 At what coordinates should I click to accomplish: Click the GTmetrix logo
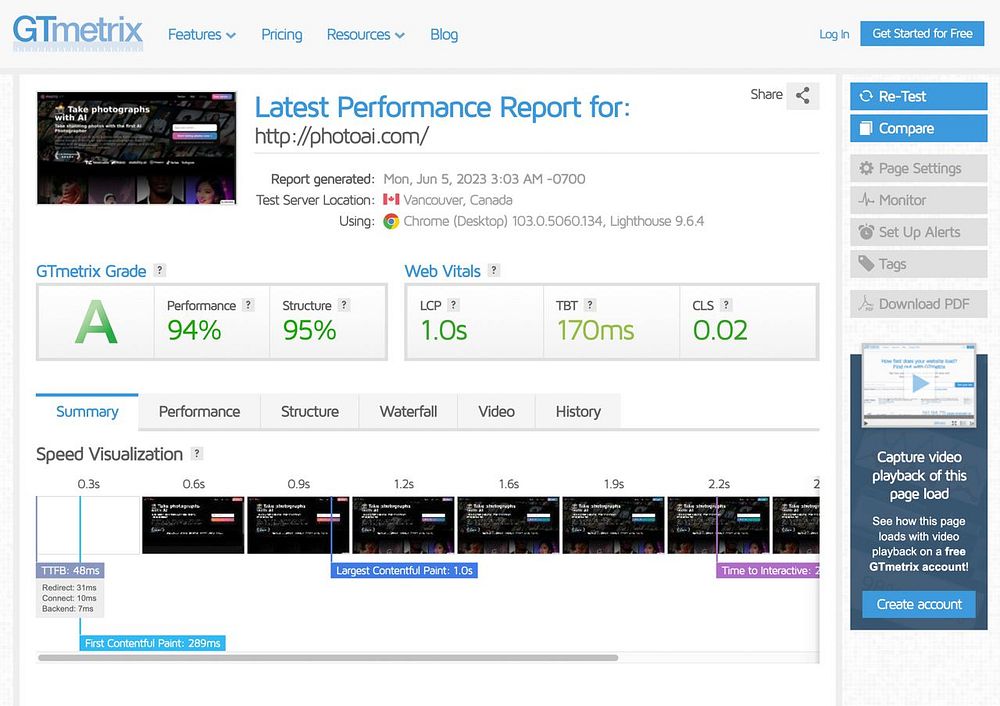pos(77,32)
